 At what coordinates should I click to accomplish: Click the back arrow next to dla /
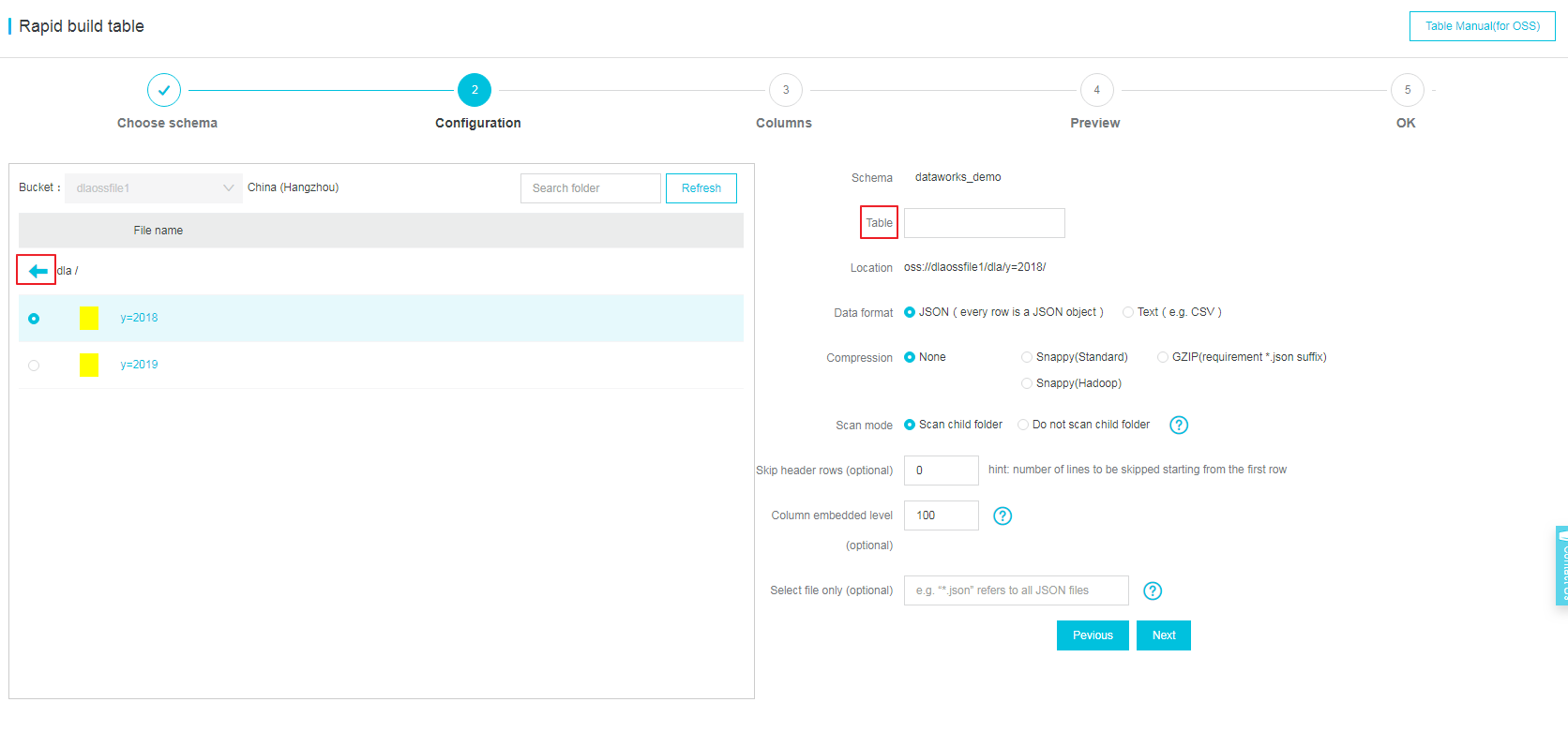point(38,271)
